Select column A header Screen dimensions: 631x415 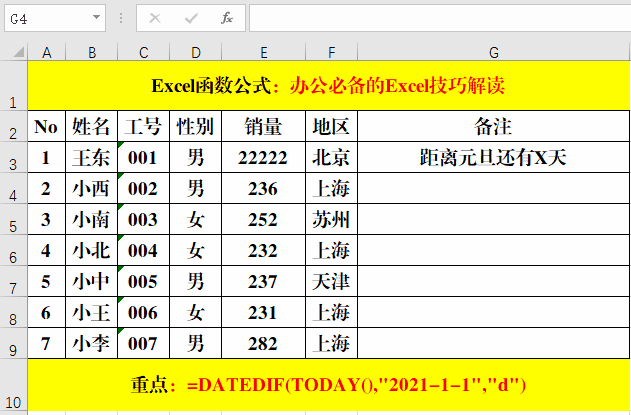47,52
